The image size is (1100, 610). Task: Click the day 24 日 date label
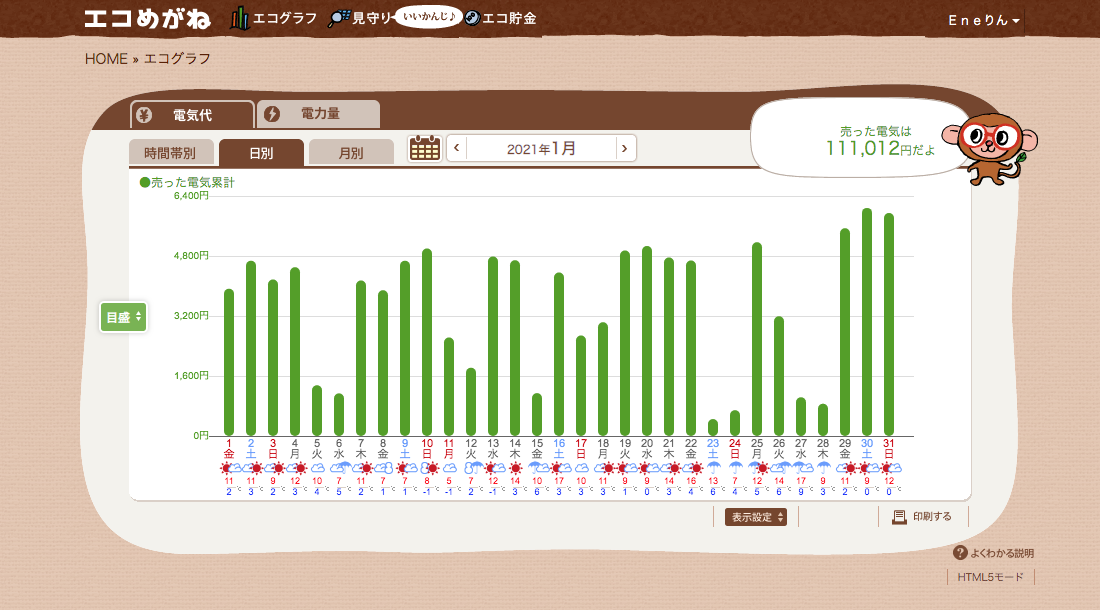click(x=735, y=449)
